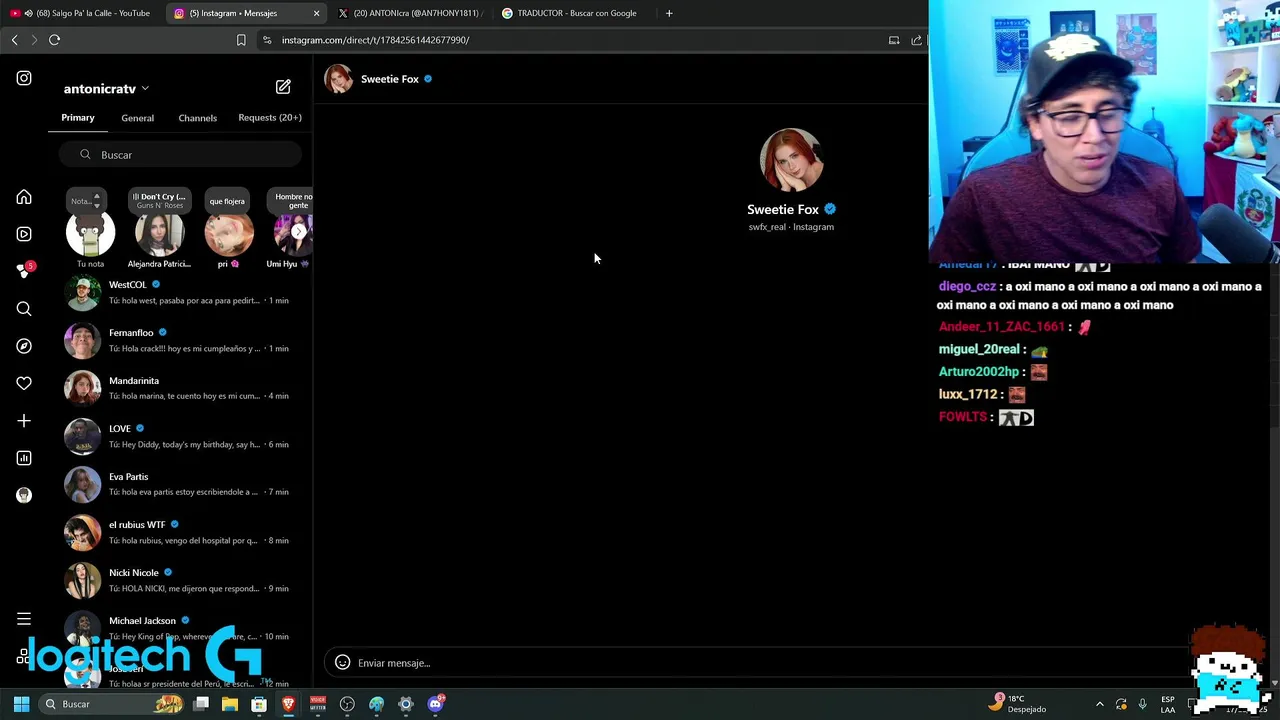Image resolution: width=1280 pixels, height=720 pixels.
Task: Click the Create plus icon
Action: (24, 421)
